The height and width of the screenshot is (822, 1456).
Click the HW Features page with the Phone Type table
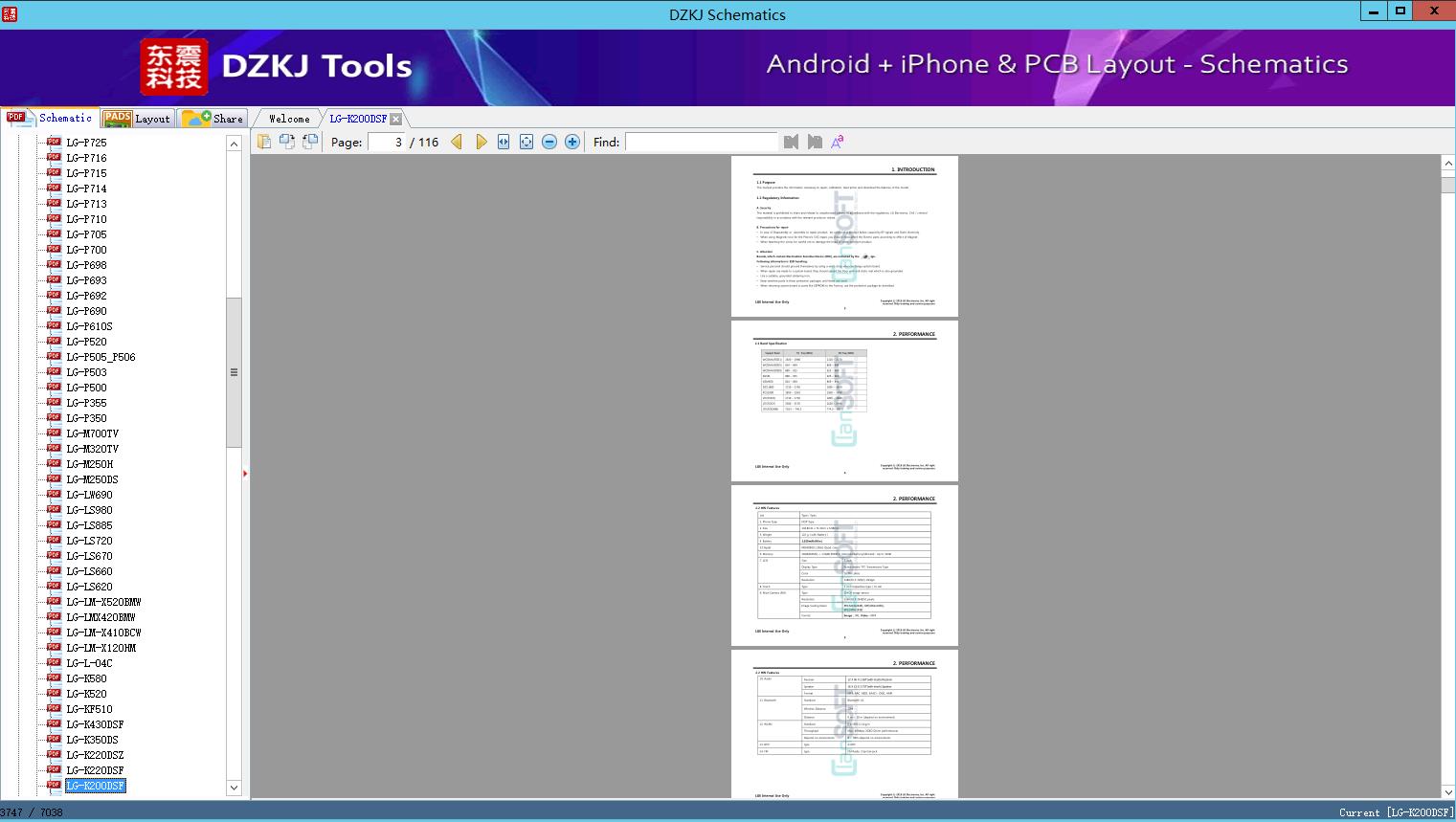pyautogui.click(x=844, y=566)
